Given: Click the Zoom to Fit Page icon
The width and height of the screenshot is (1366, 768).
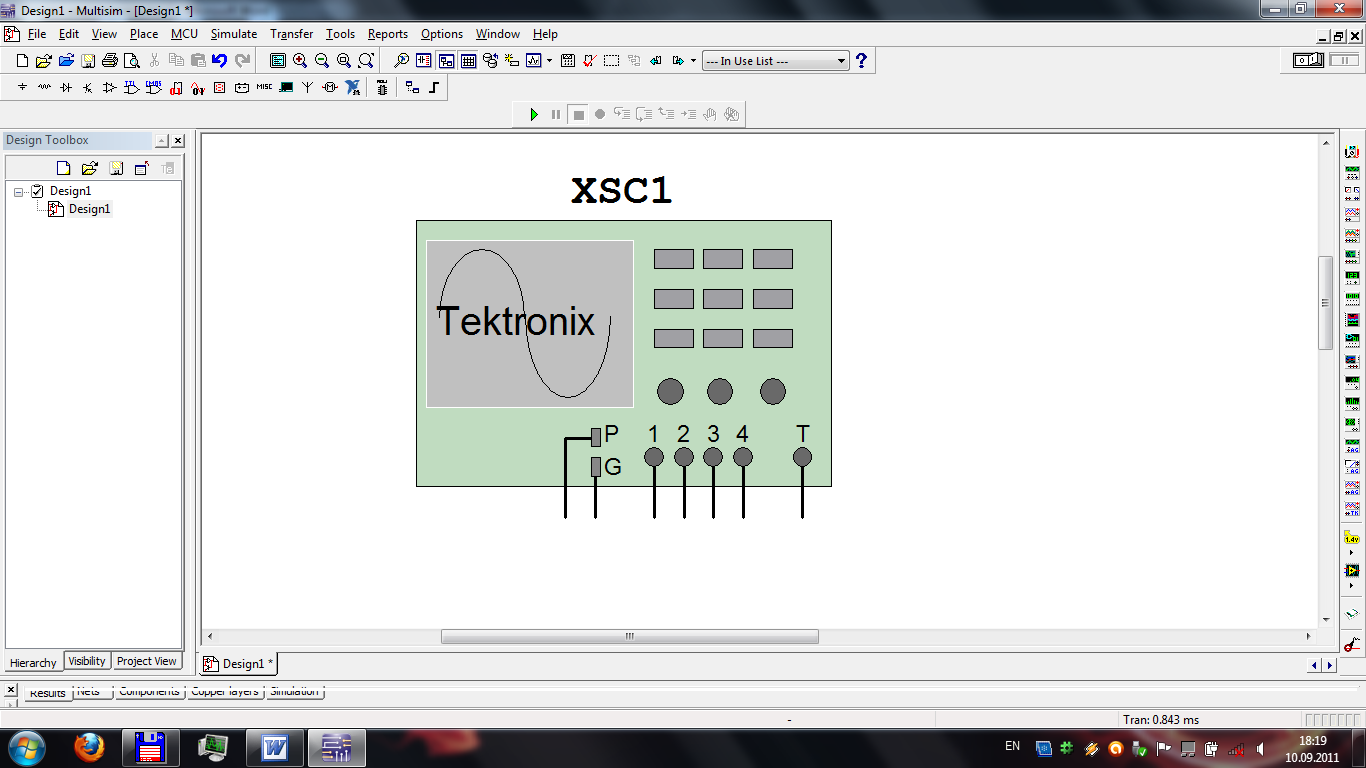Looking at the screenshot, I should click(x=366, y=61).
